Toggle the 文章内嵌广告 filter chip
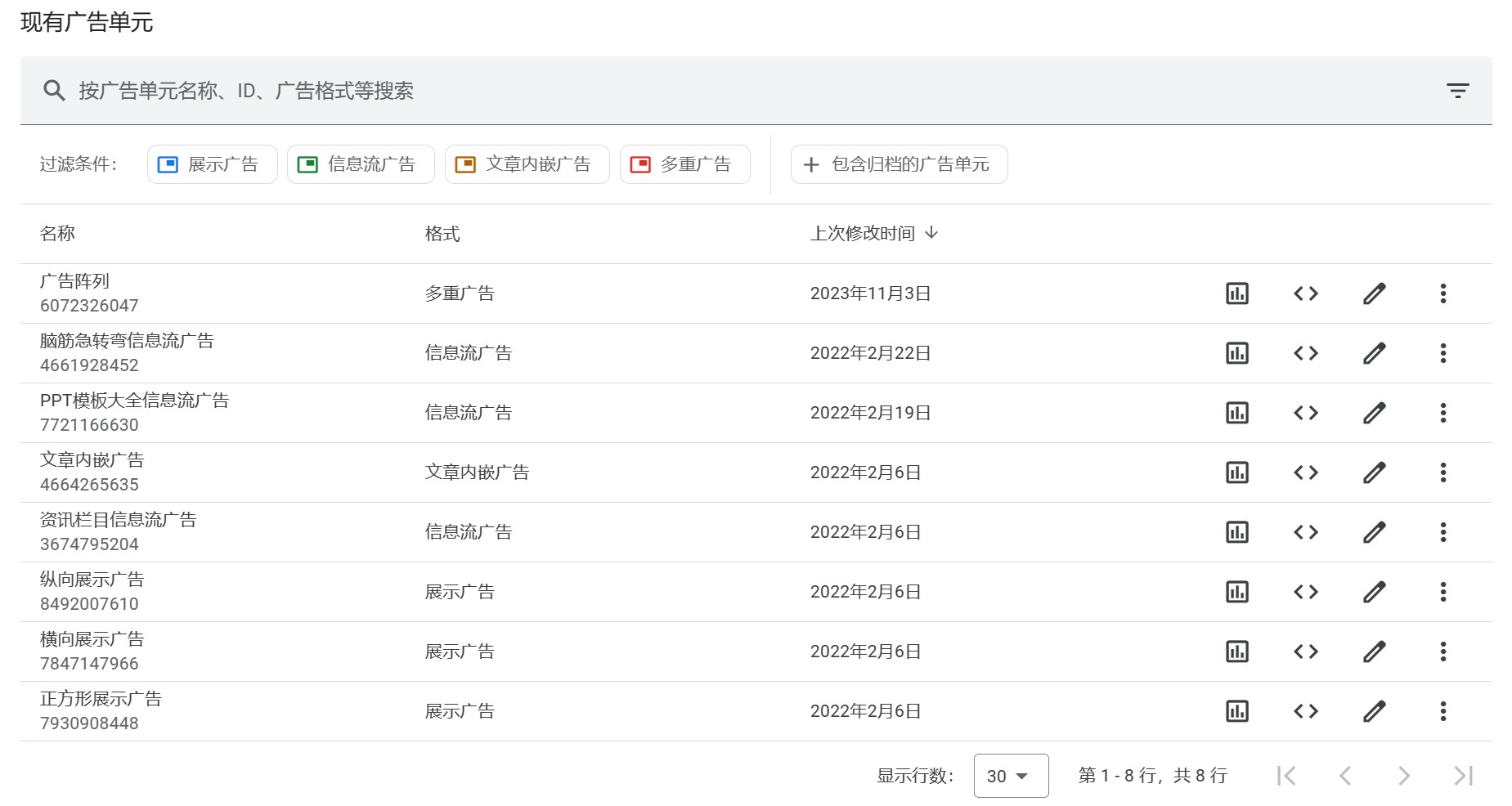Viewport: 1512px width, 806px height. pyautogui.click(x=527, y=164)
